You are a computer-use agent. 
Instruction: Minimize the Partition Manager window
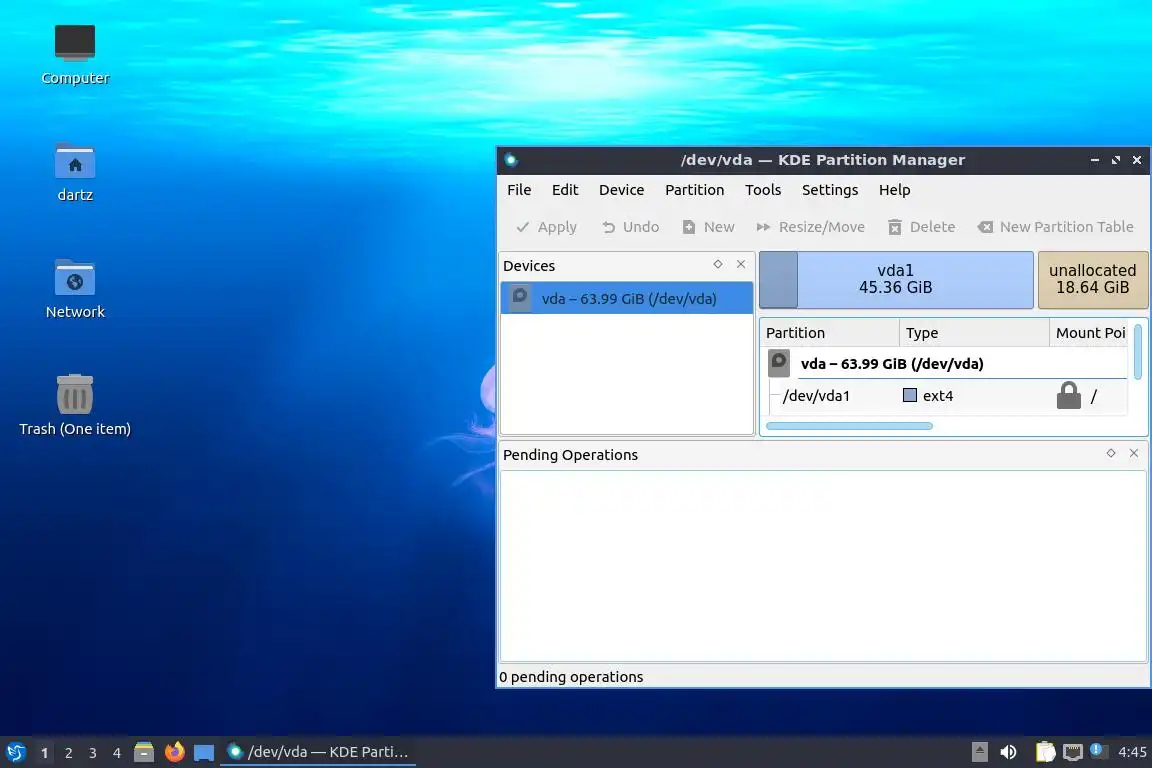point(1095,160)
